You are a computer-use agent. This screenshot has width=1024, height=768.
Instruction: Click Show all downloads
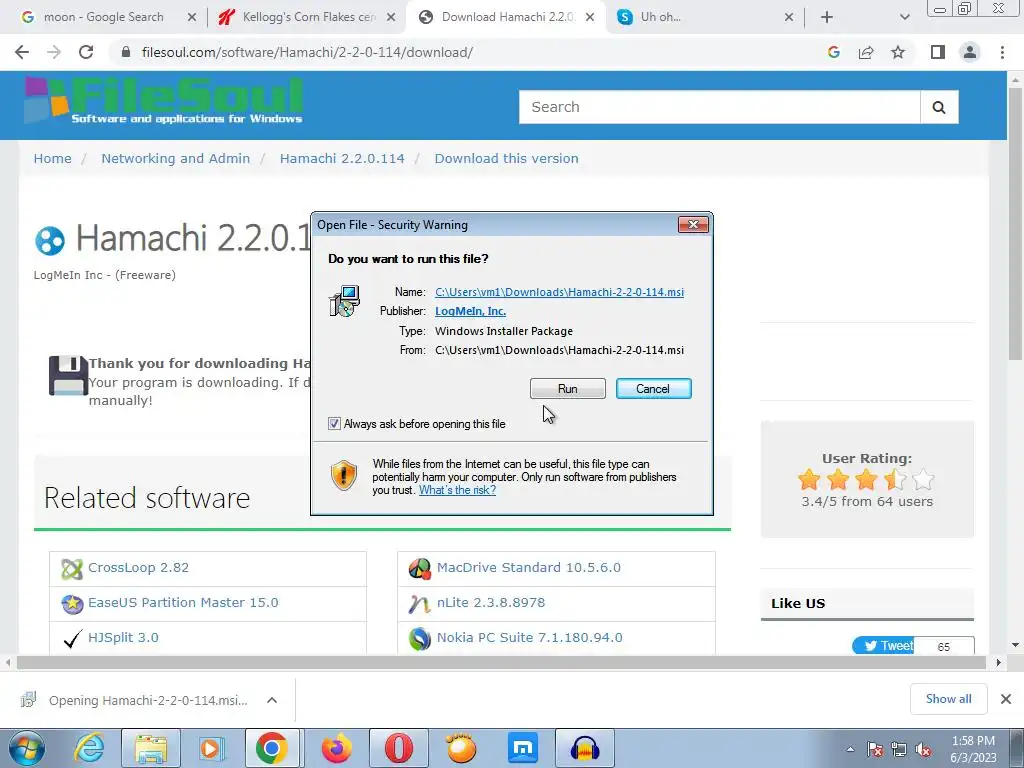948,699
